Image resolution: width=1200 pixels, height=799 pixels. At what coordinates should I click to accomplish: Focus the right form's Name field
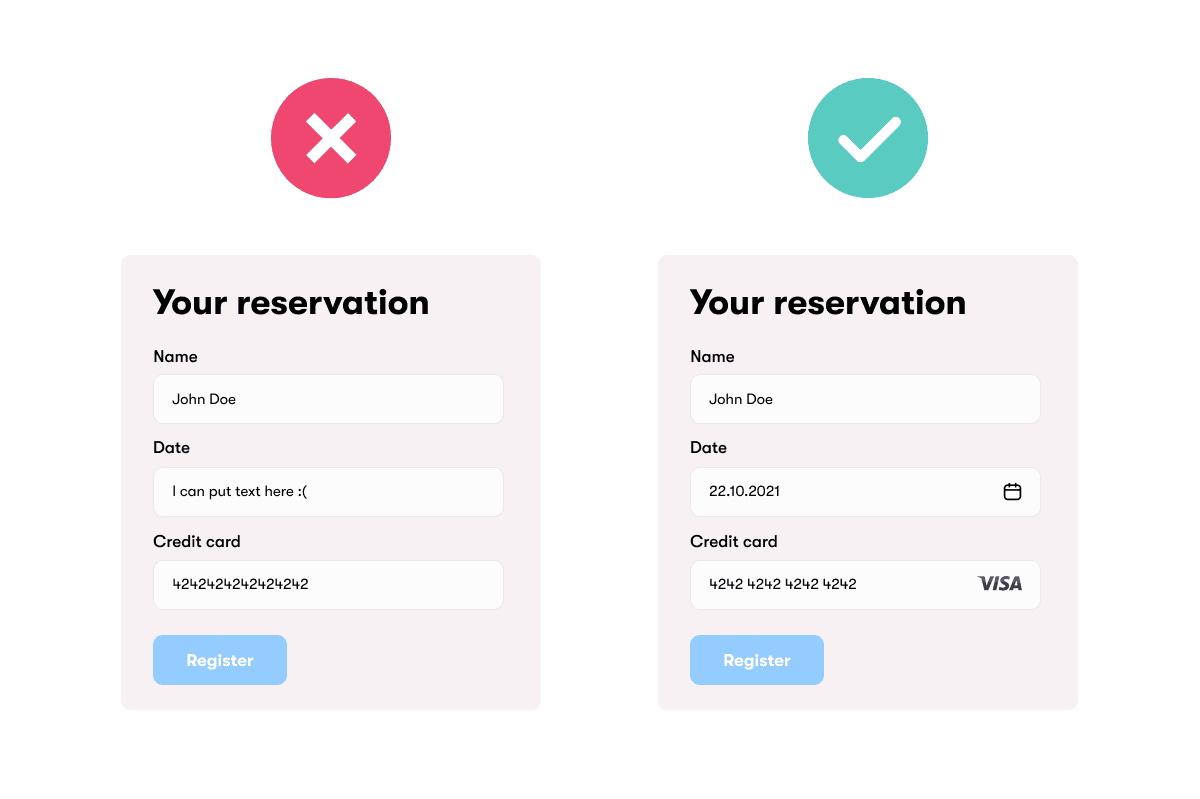coord(865,399)
